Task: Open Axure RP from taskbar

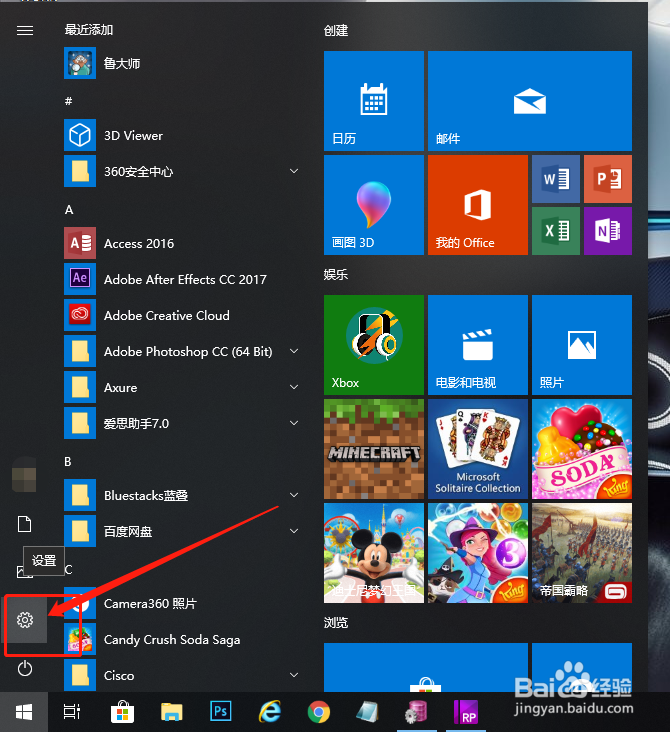Action: point(465,712)
